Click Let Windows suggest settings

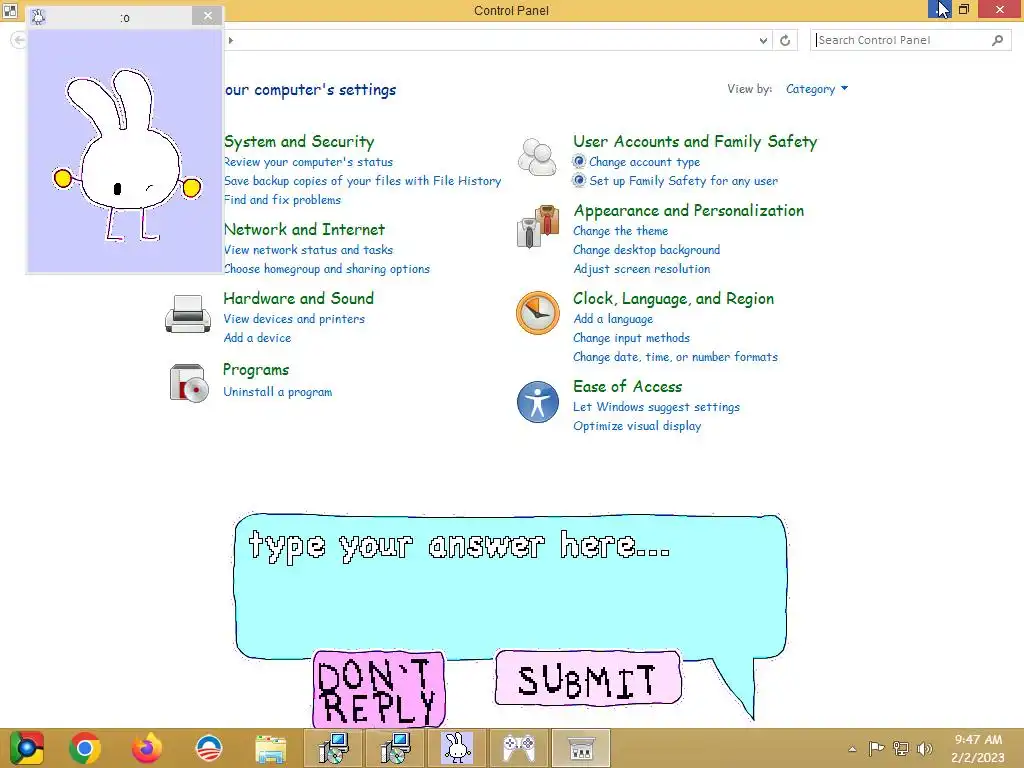point(656,407)
